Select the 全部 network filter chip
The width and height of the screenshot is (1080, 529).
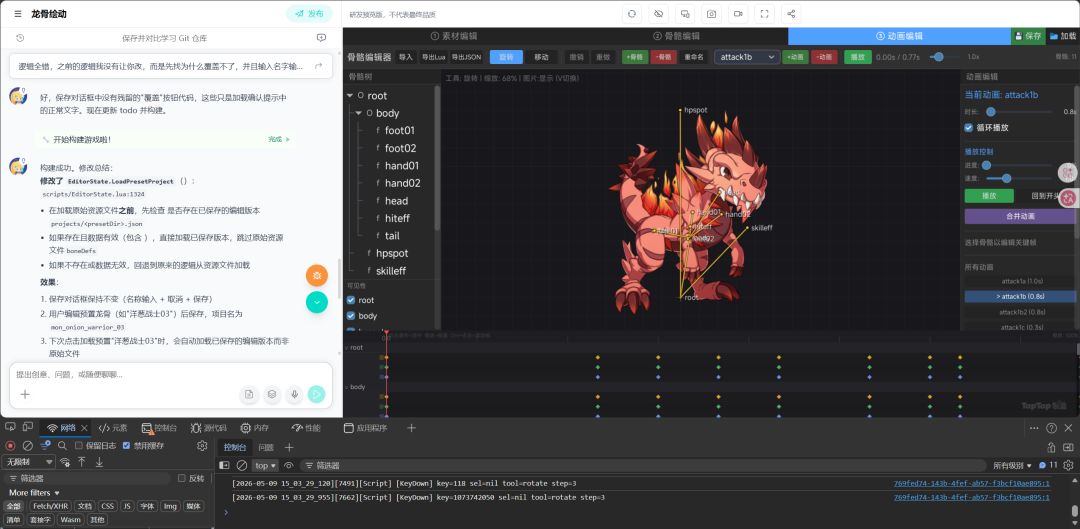(x=14, y=506)
